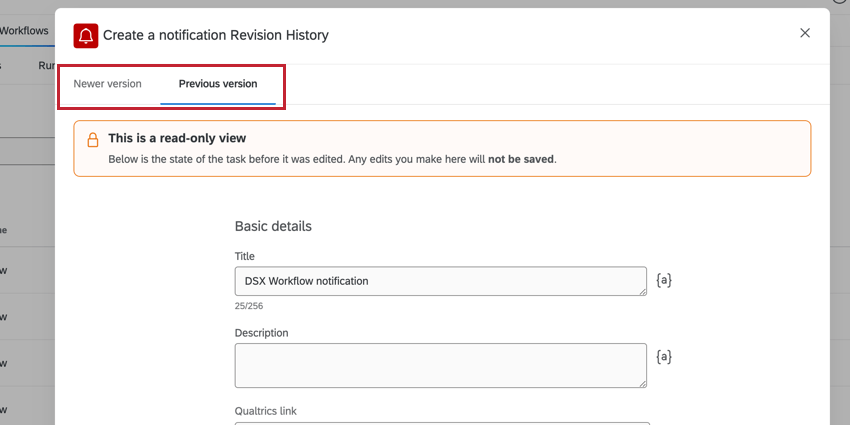
Task: Close the Revision History dialog
Action: (805, 33)
